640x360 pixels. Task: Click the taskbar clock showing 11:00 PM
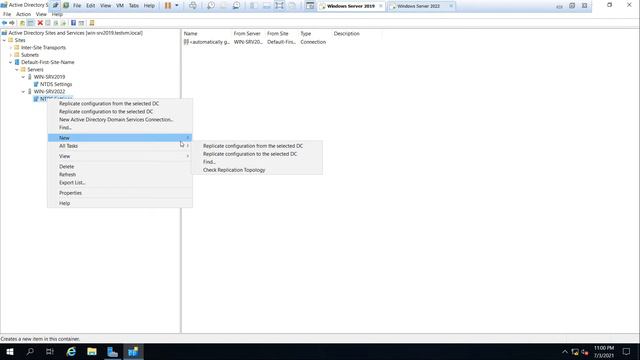pyautogui.click(x=604, y=351)
